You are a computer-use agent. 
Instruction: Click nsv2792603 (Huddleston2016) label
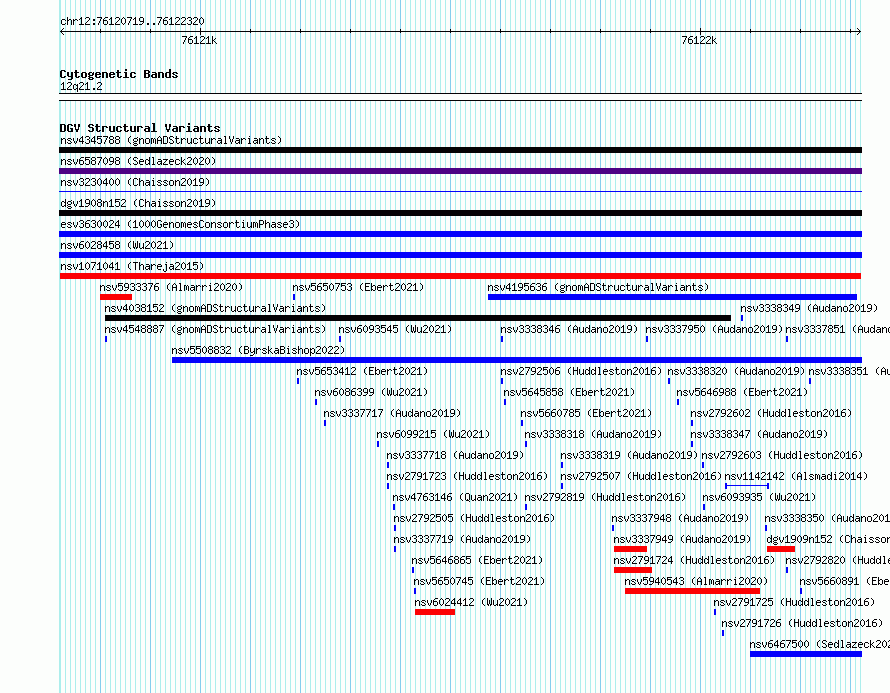[782, 455]
